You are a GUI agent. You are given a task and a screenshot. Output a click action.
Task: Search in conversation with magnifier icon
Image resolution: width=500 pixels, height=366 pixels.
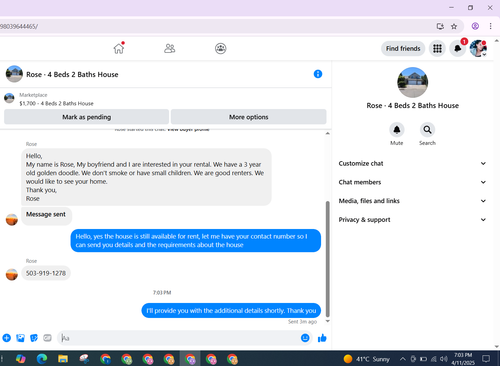427,130
